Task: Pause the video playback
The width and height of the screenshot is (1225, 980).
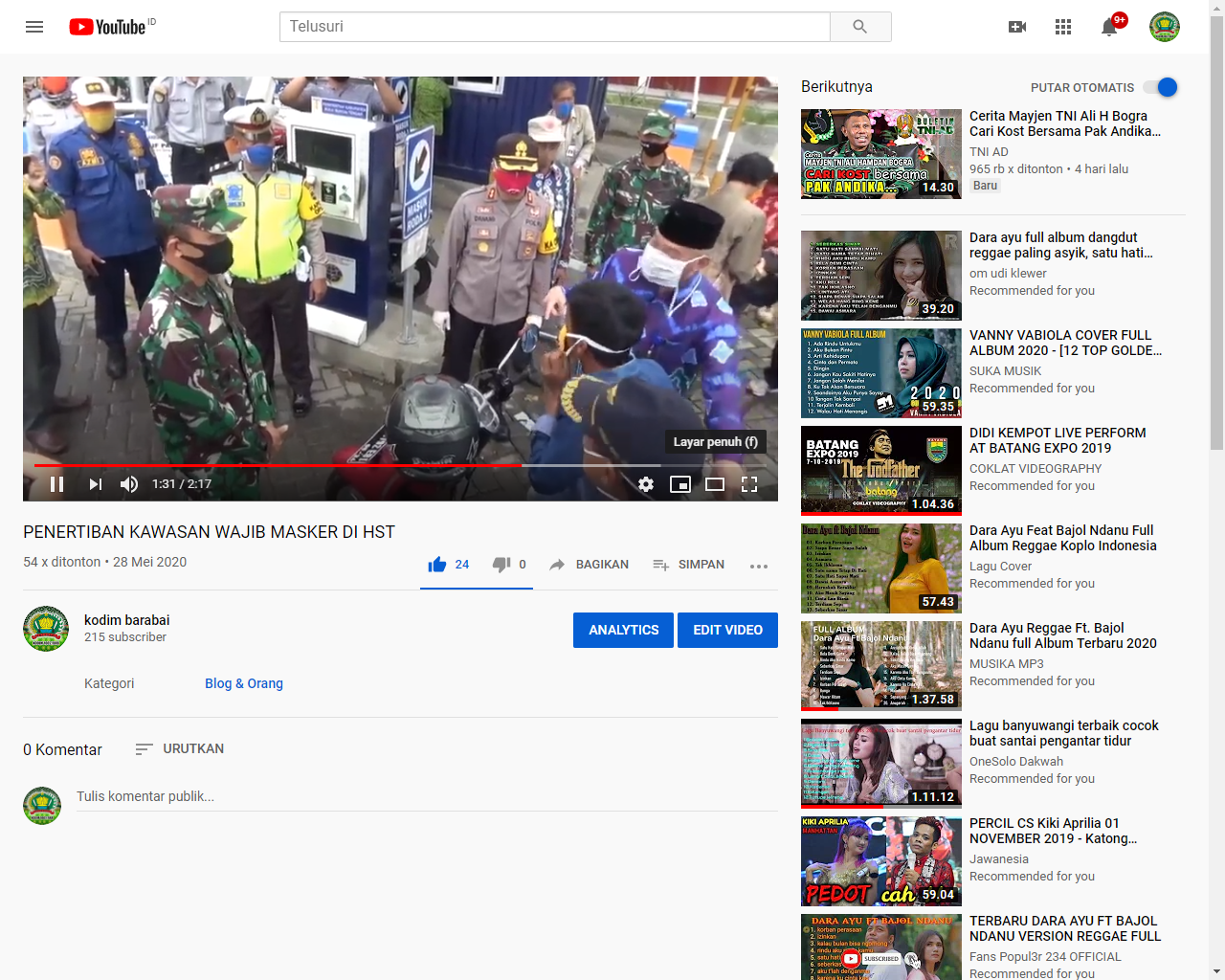Action: click(57, 484)
